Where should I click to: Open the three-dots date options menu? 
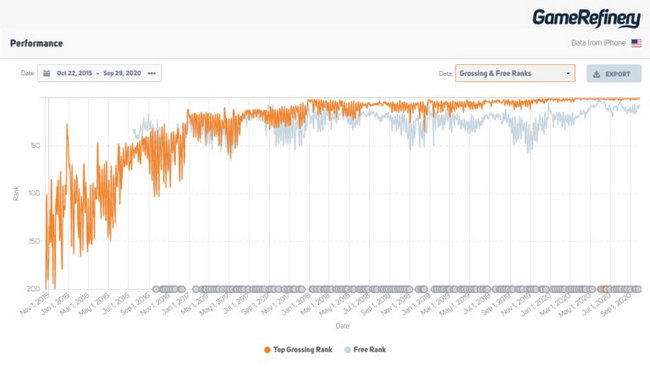point(152,73)
